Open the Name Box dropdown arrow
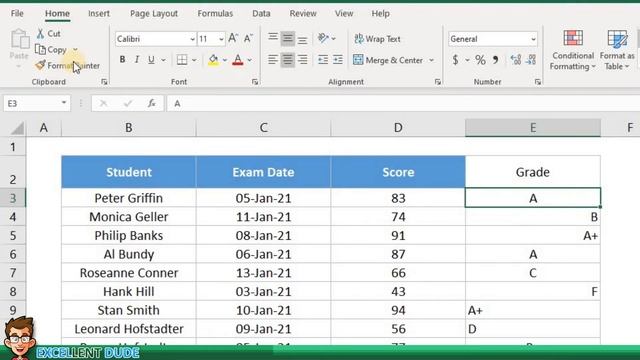640x360 pixels. [64, 103]
